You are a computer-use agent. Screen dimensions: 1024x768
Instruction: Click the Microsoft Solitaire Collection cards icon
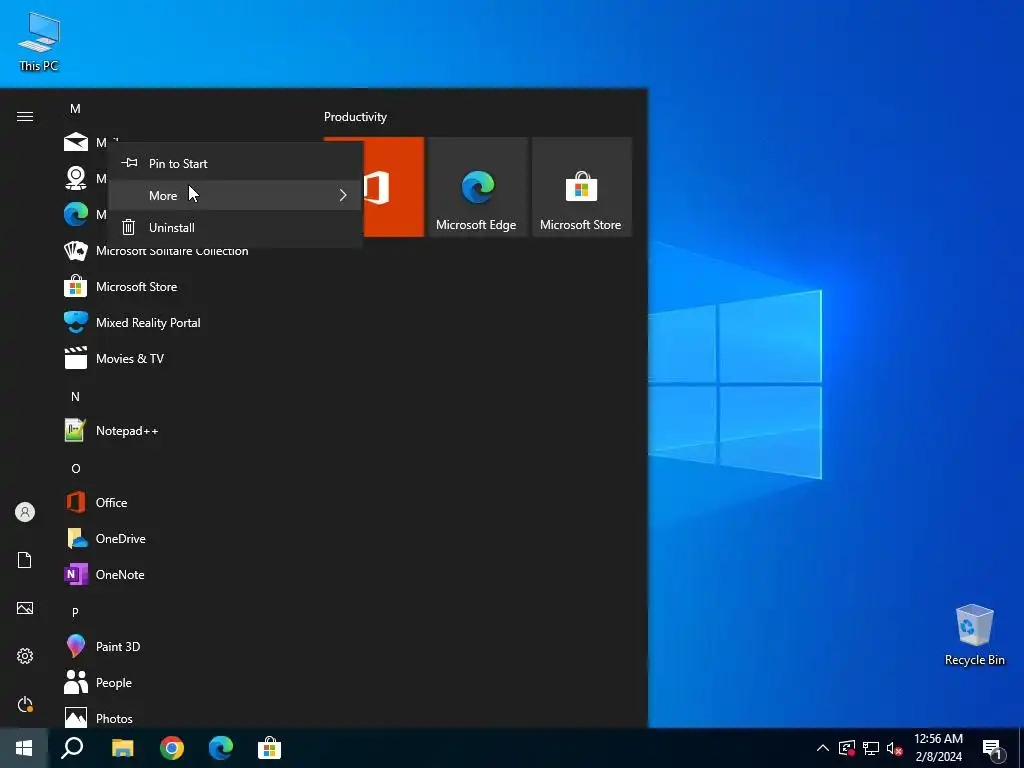tap(76, 251)
